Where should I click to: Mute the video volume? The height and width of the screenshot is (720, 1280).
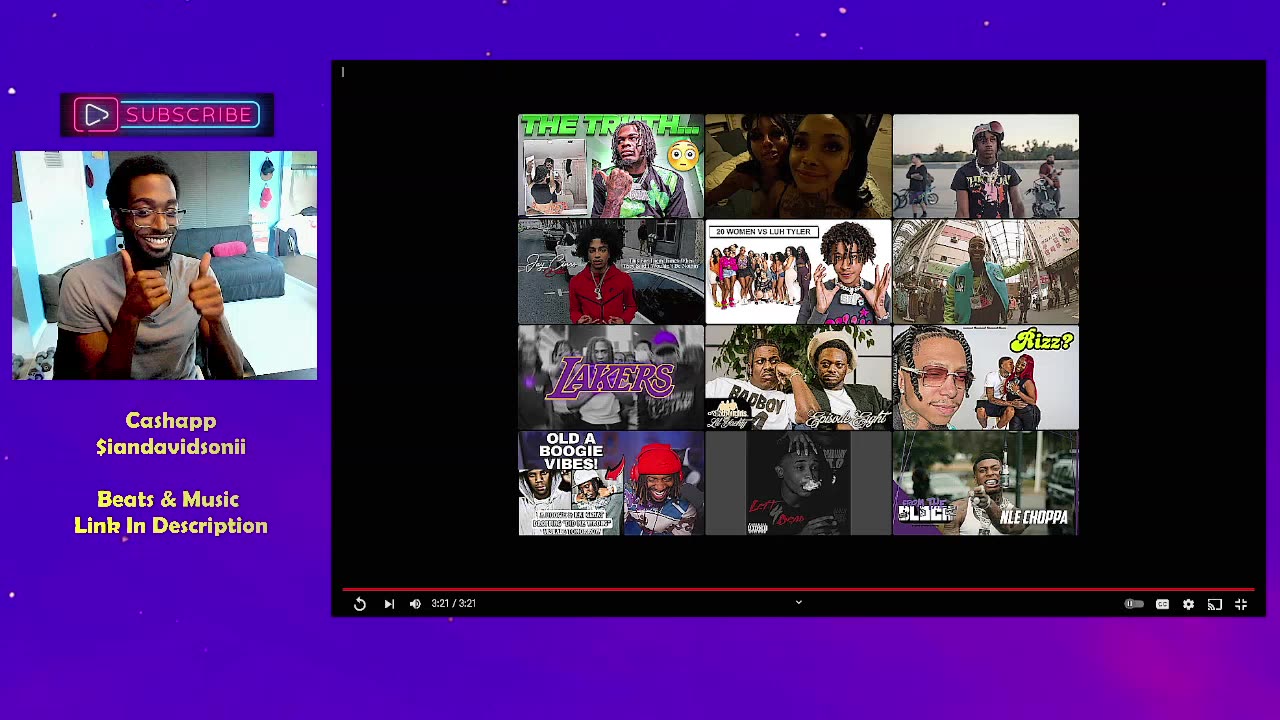415,604
